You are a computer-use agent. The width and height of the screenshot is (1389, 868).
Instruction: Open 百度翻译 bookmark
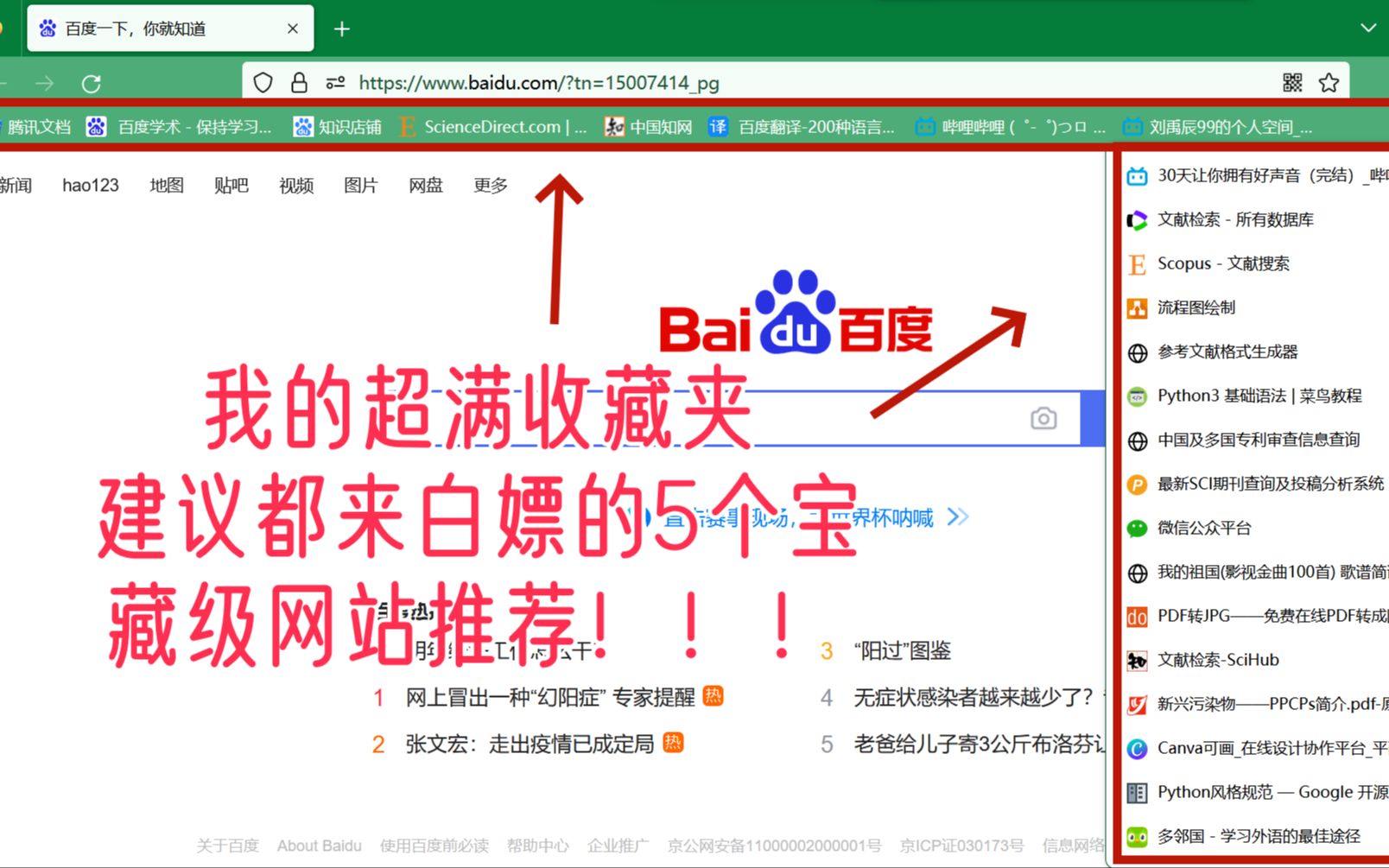click(802, 127)
